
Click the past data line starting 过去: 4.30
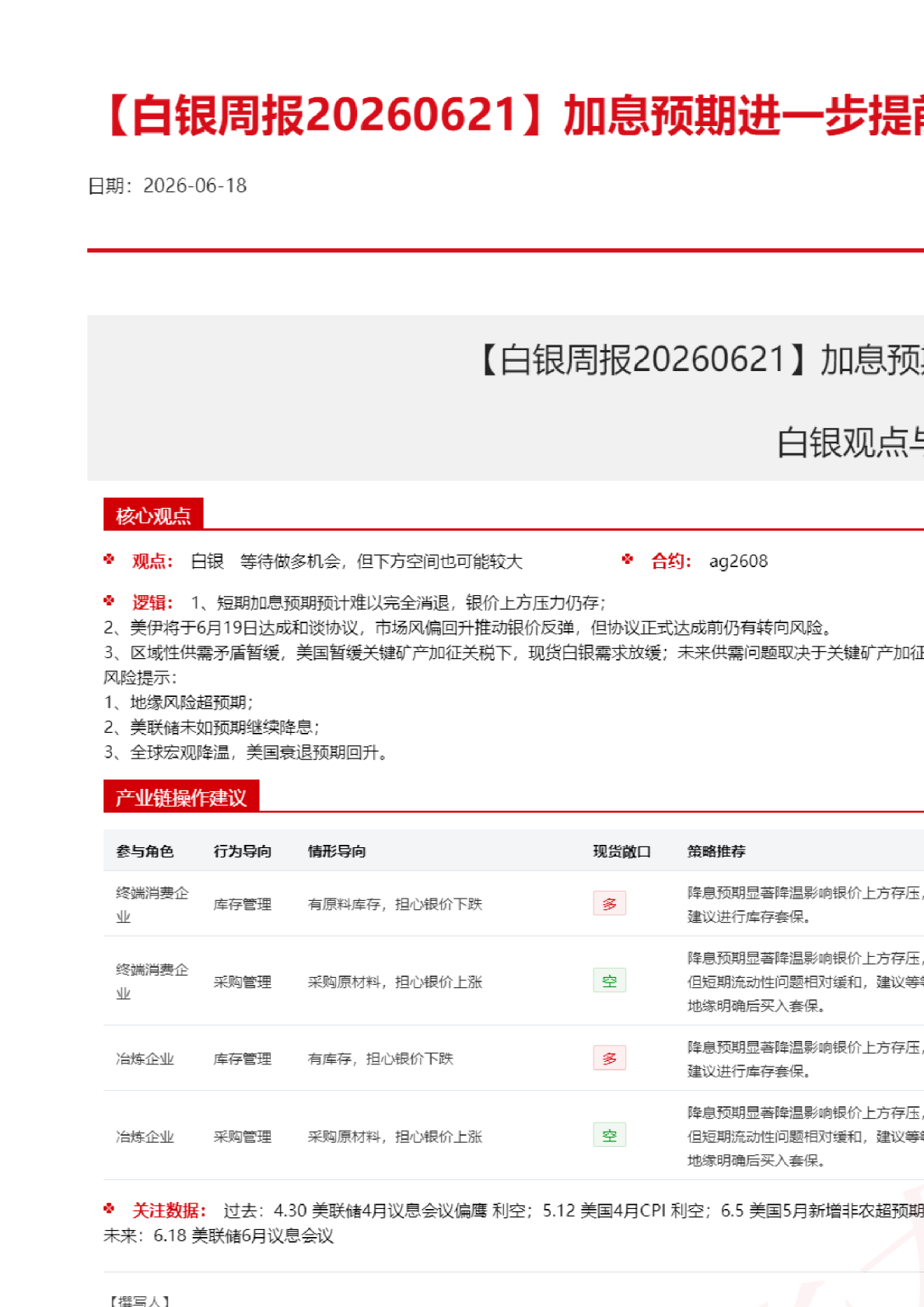(573, 1211)
